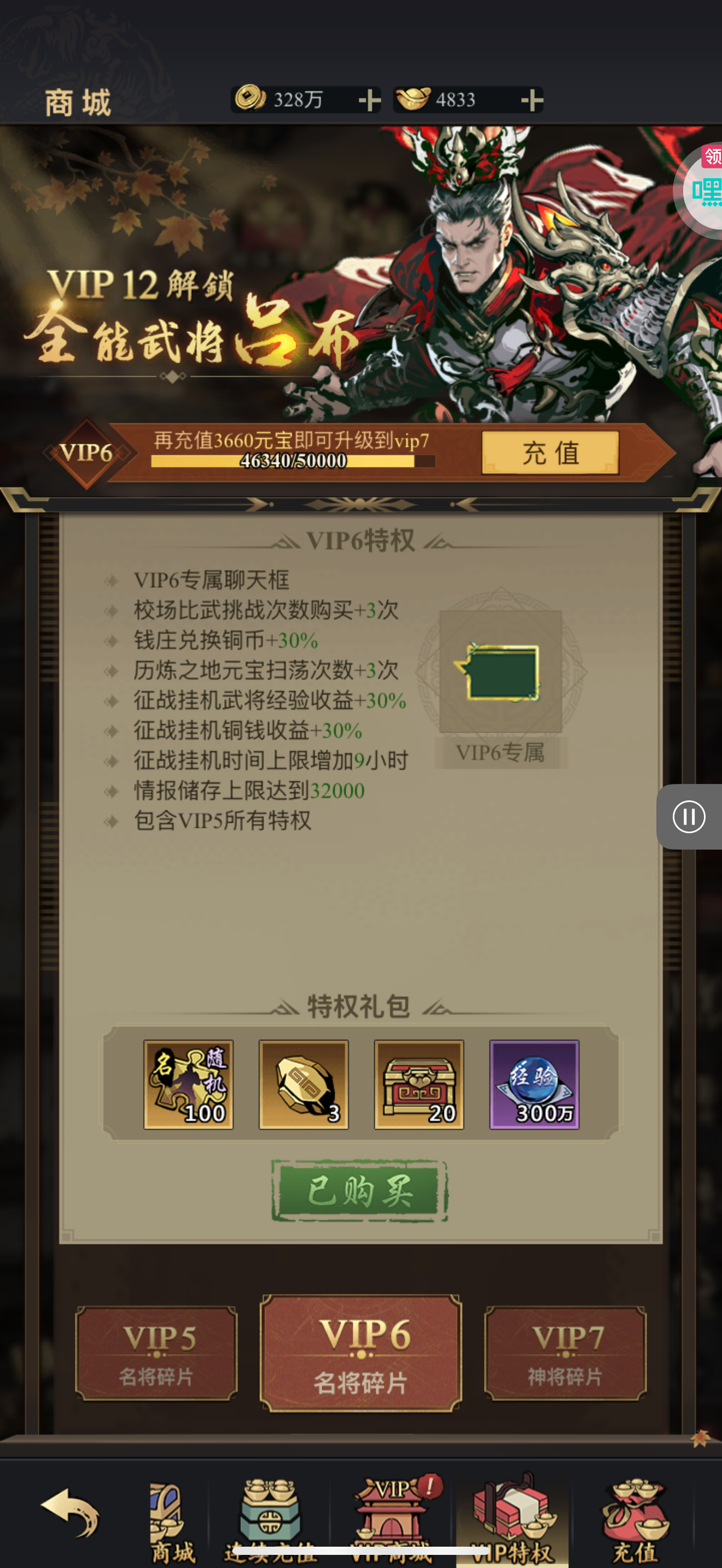Viewport: 722px width, 1568px height.
Task: Open the VIP商城 pagoda icon
Action: pos(391,1520)
